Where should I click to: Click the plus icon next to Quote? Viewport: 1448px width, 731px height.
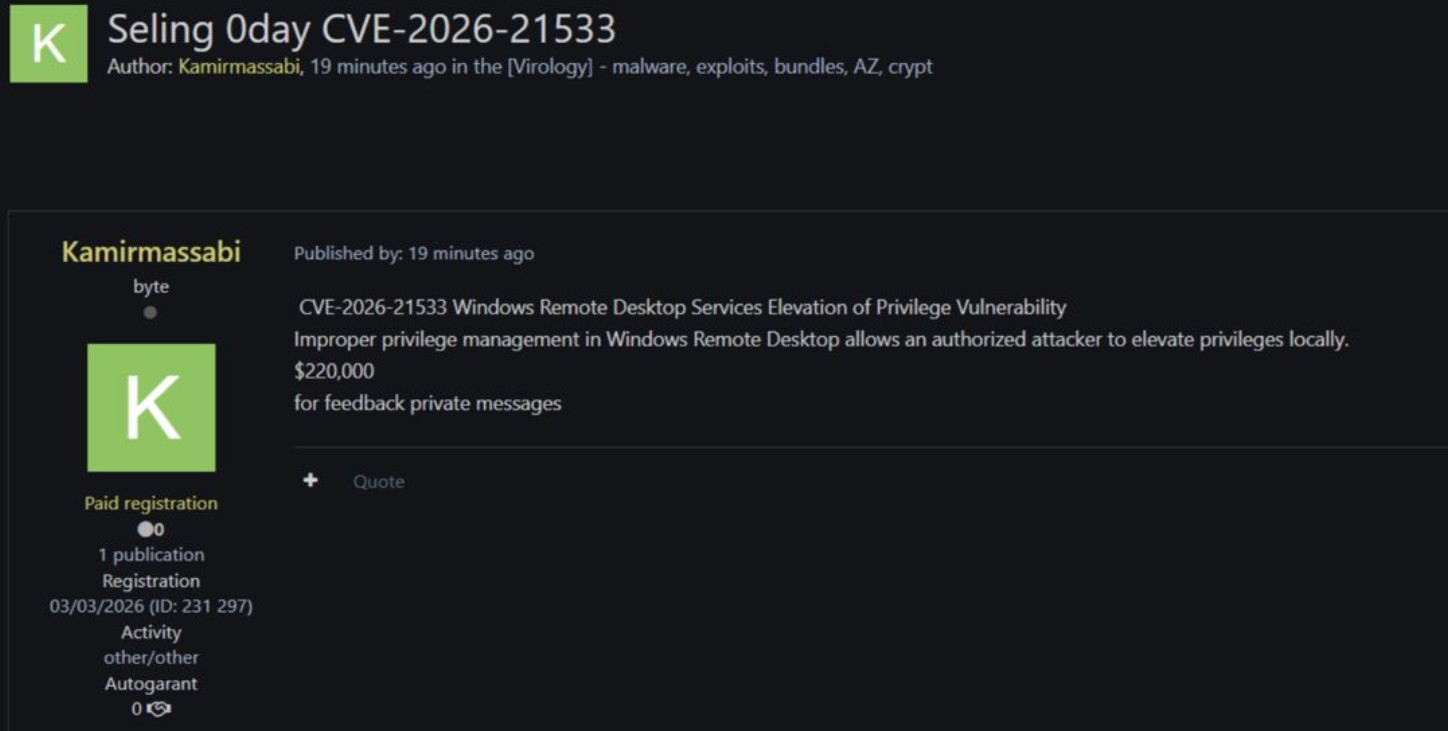[311, 481]
